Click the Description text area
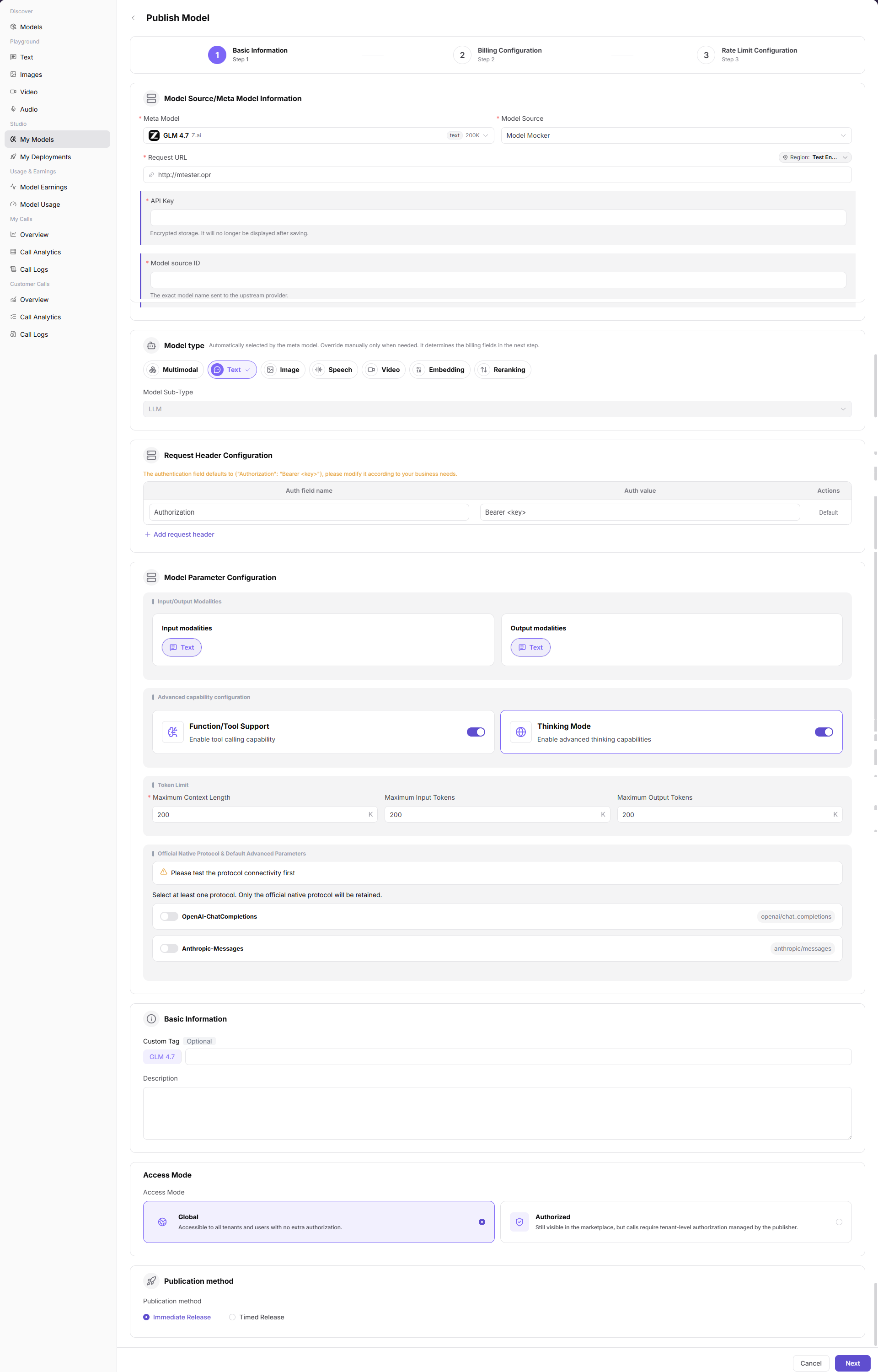The image size is (878, 1372). (x=497, y=1113)
